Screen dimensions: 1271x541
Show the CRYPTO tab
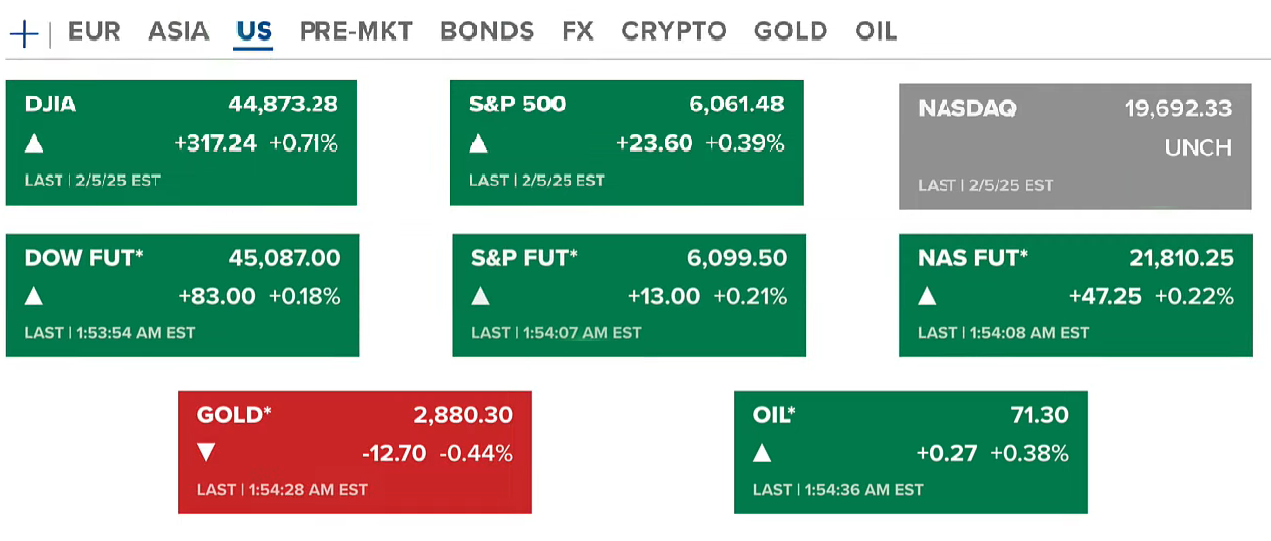(674, 32)
